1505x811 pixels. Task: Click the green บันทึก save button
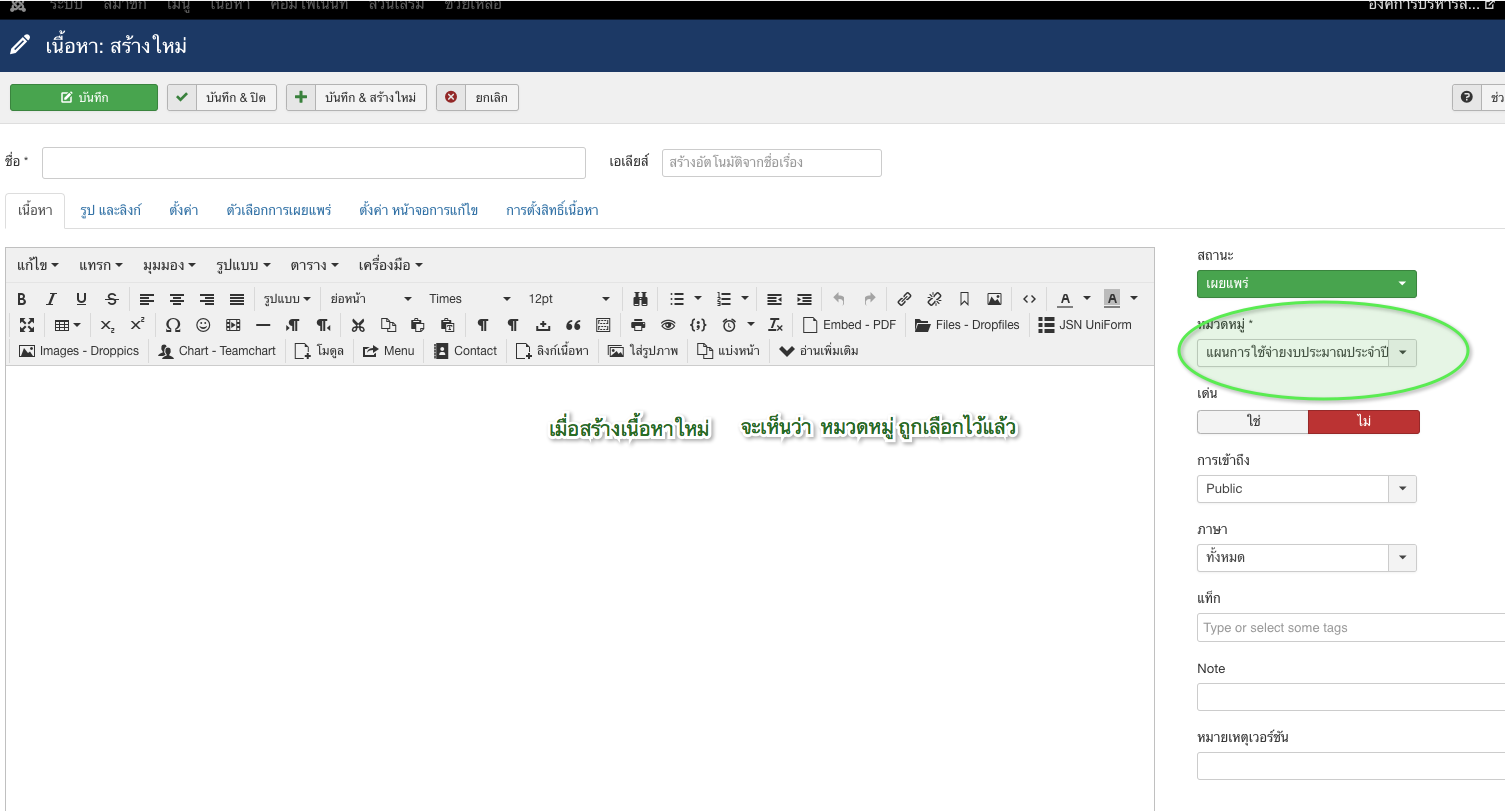[84, 97]
